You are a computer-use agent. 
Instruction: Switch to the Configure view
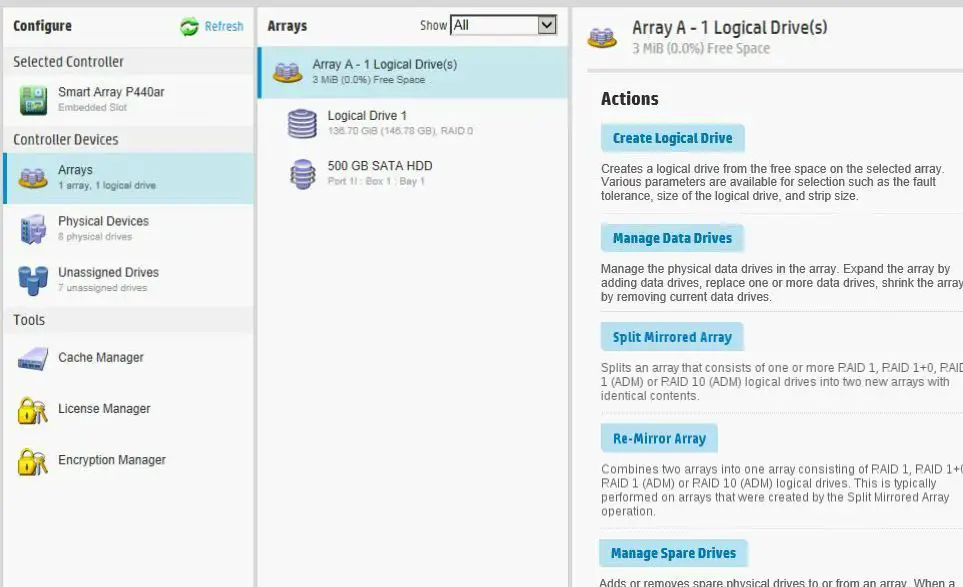(42, 26)
